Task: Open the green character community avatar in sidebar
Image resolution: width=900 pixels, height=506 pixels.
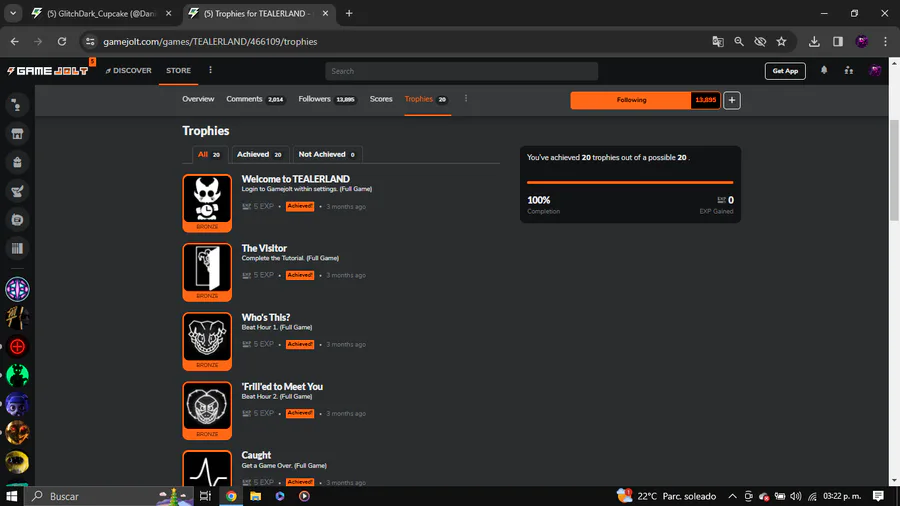Action: click(x=17, y=375)
